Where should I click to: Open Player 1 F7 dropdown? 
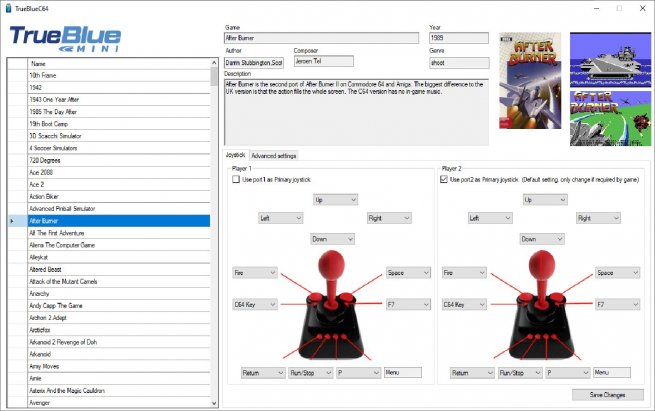pyautogui.click(x=408, y=304)
